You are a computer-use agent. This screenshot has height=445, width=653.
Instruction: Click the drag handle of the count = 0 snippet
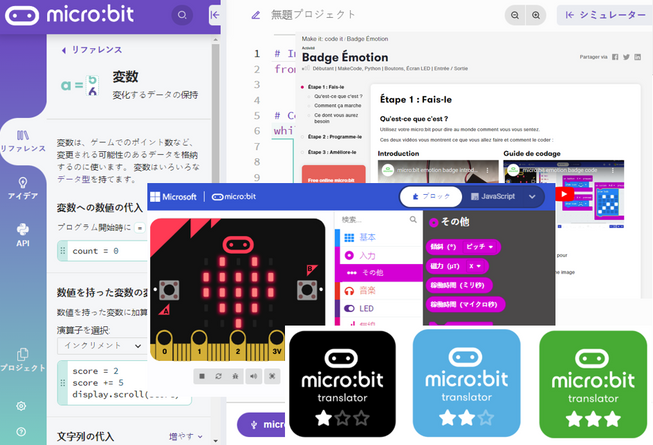click(63, 251)
